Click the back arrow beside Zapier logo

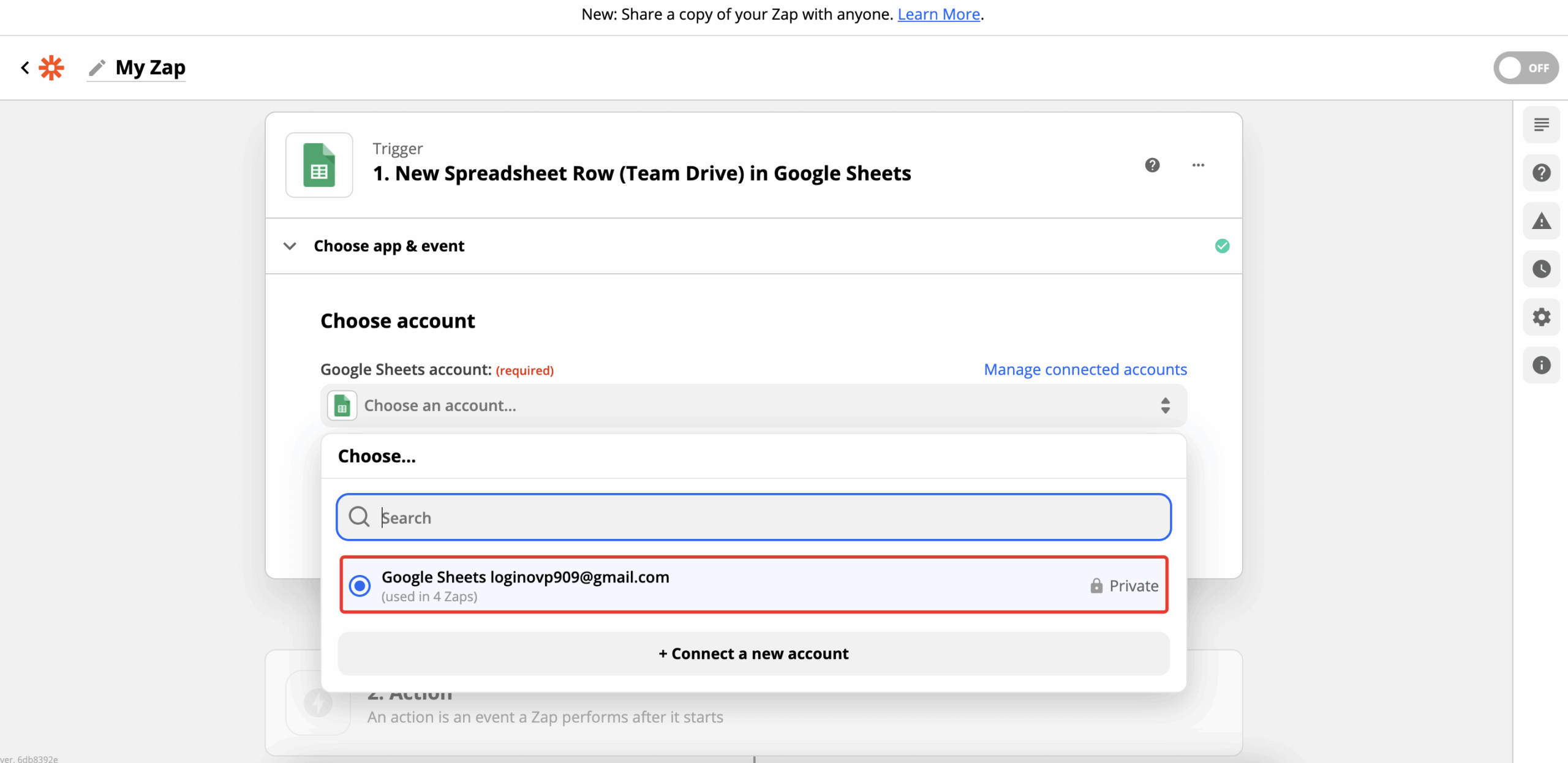(25, 67)
